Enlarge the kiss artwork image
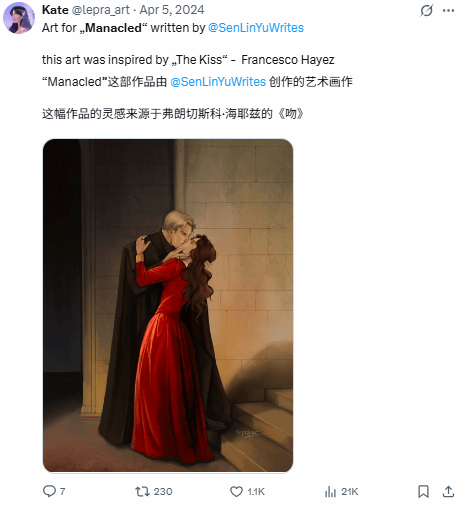The height and width of the screenshot is (505, 465). coord(168,305)
